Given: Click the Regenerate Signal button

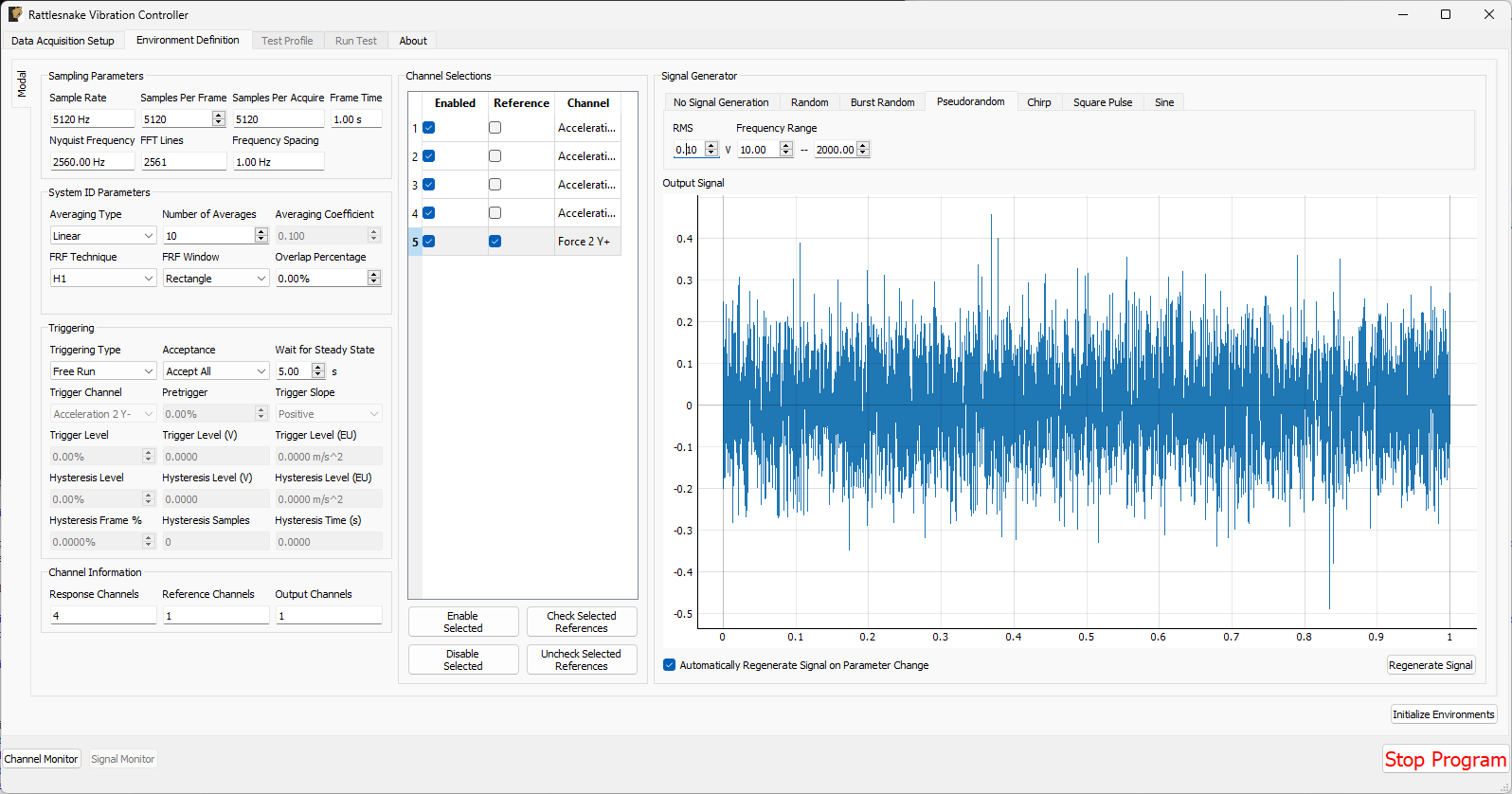Looking at the screenshot, I should pos(1431,665).
